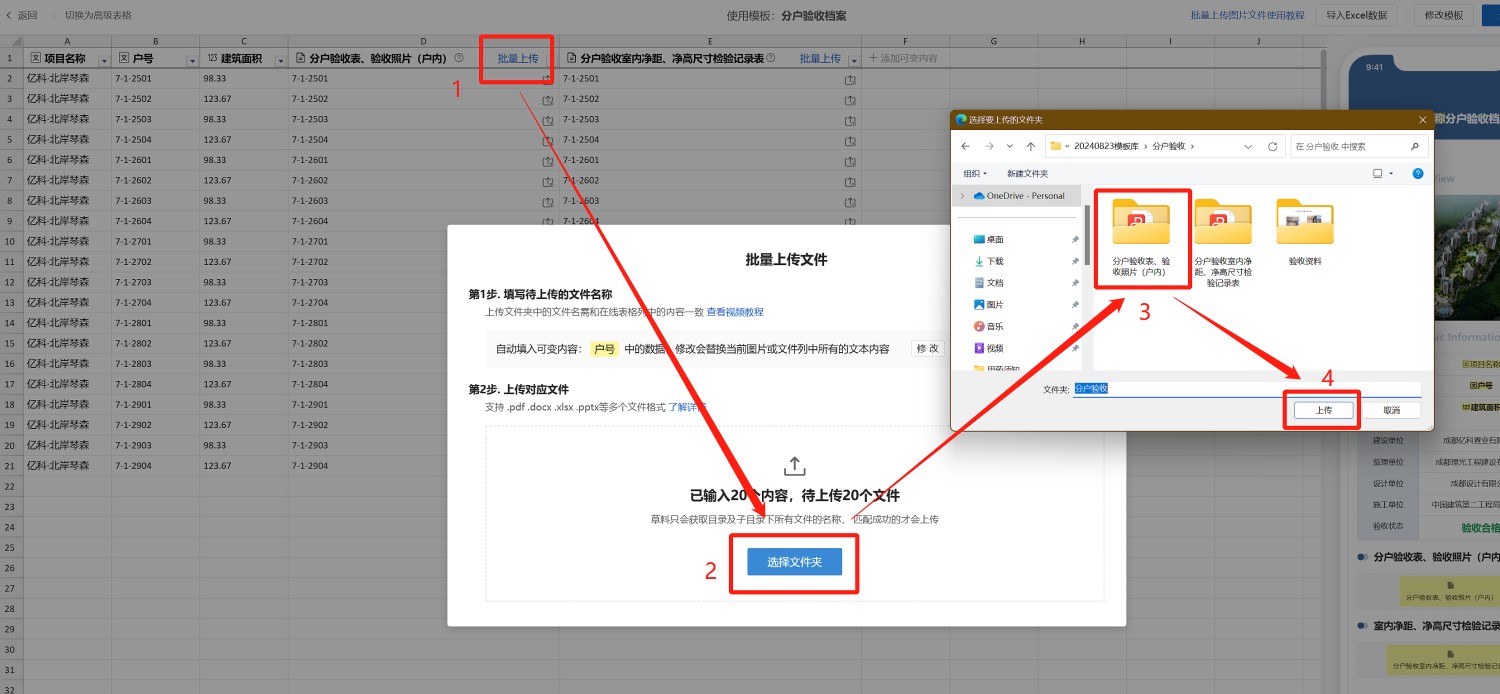The height and width of the screenshot is (694, 1500).
Task: Open the 户号 column filter dropdown
Action: point(193,59)
